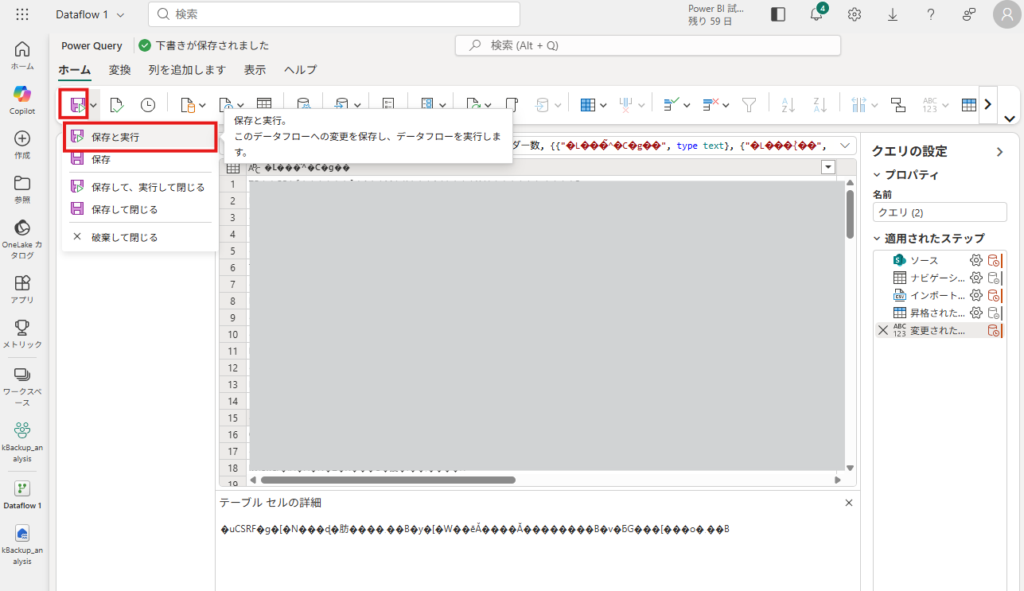
Task: Expand the Dataflow 1 title dropdown
Action: (x=121, y=15)
